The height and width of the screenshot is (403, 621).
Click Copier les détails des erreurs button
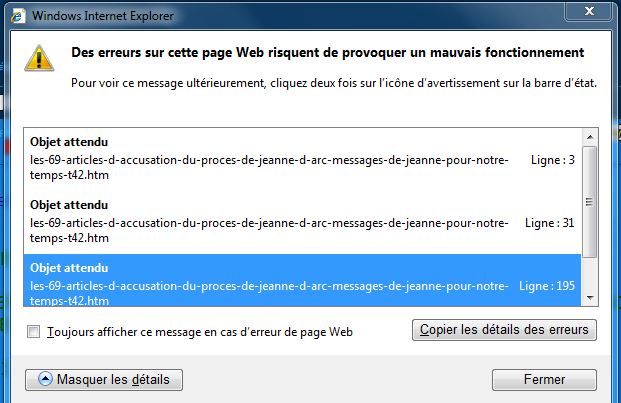click(x=504, y=330)
